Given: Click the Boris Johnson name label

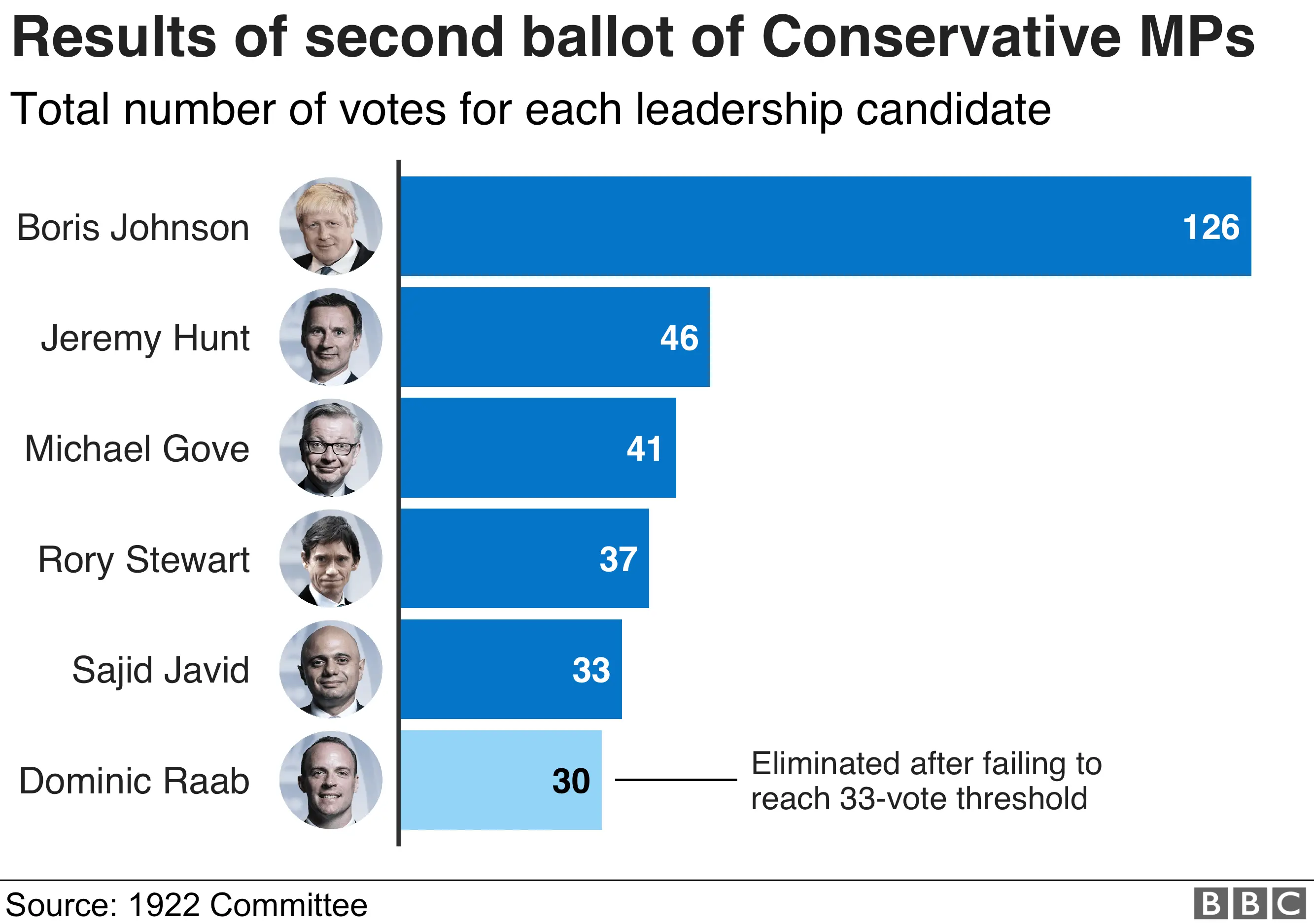Looking at the screenshot, I should click(133, 228).
